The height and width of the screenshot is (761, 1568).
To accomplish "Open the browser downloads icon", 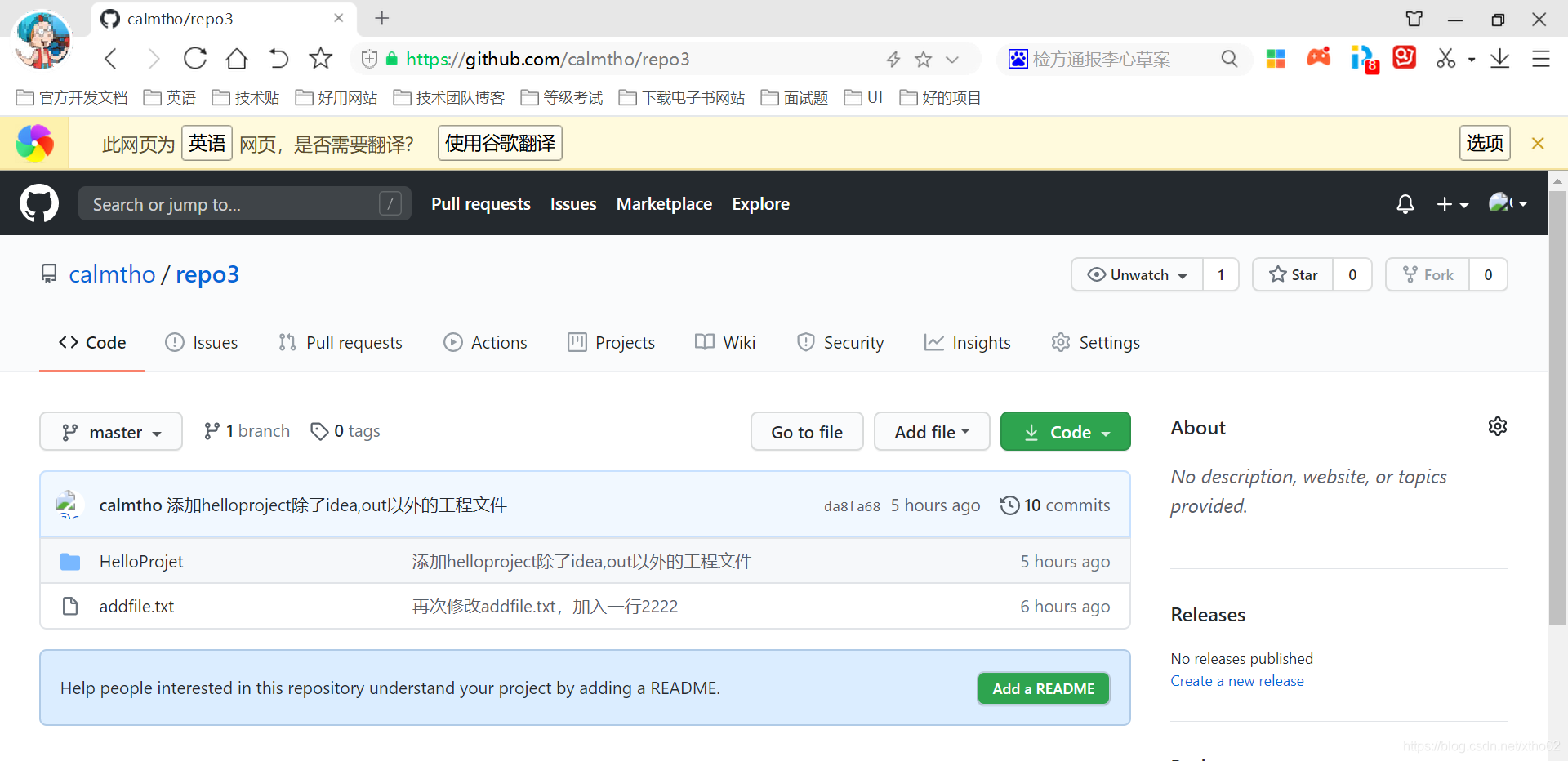I will [x=1500, y=59].
